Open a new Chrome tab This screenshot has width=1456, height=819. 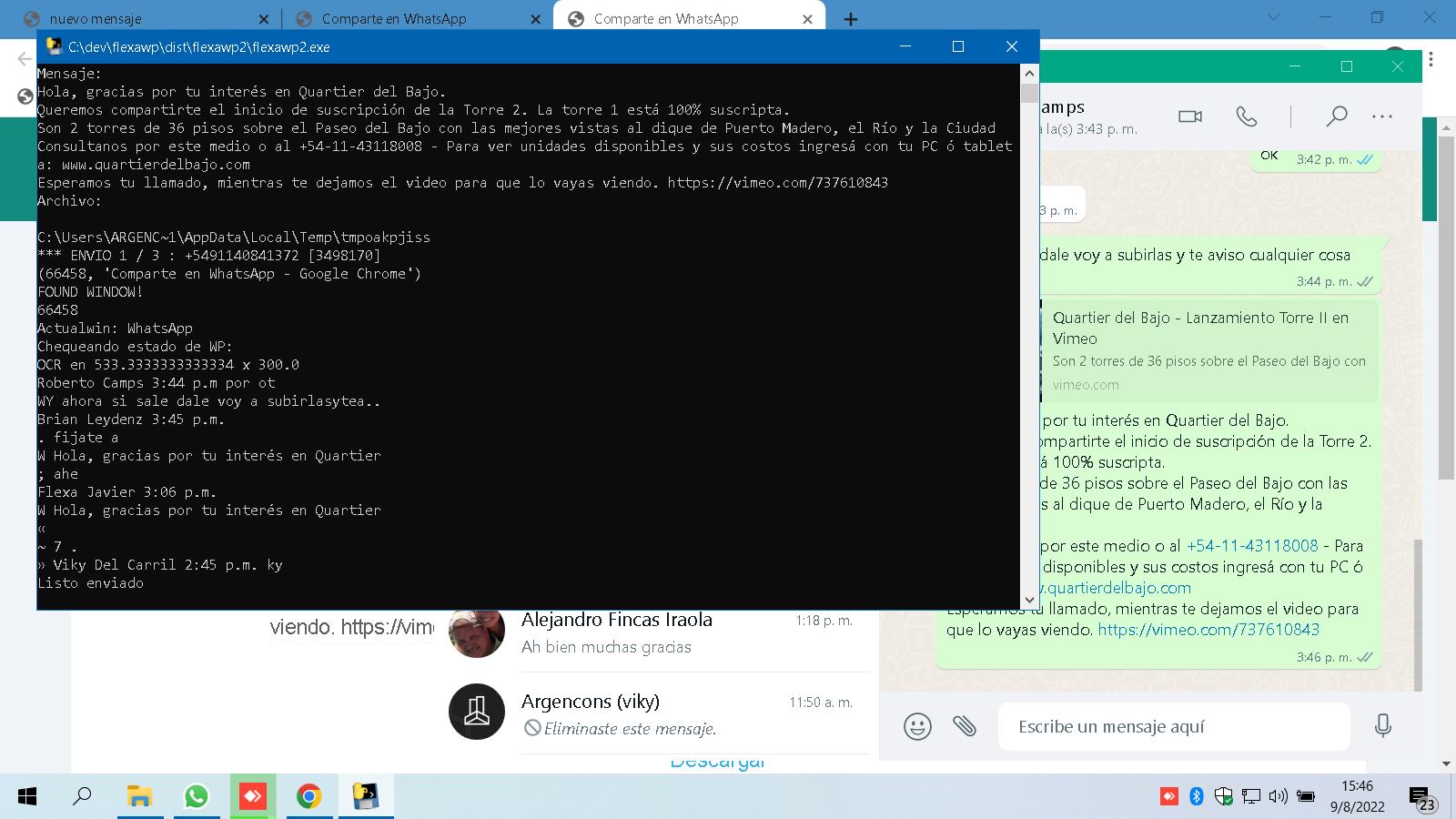851,19
